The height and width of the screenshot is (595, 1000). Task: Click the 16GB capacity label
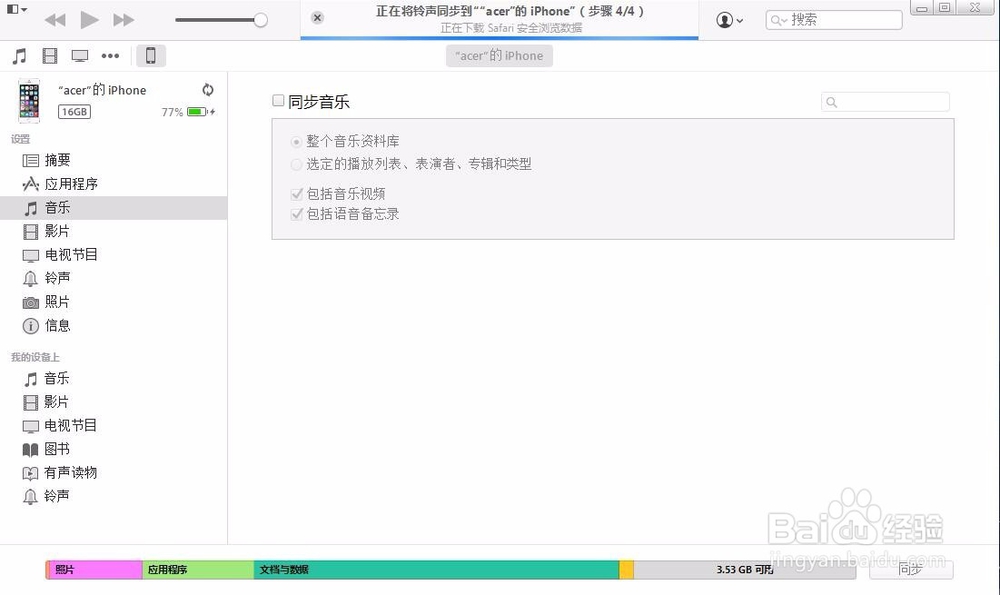pos(75,112)
